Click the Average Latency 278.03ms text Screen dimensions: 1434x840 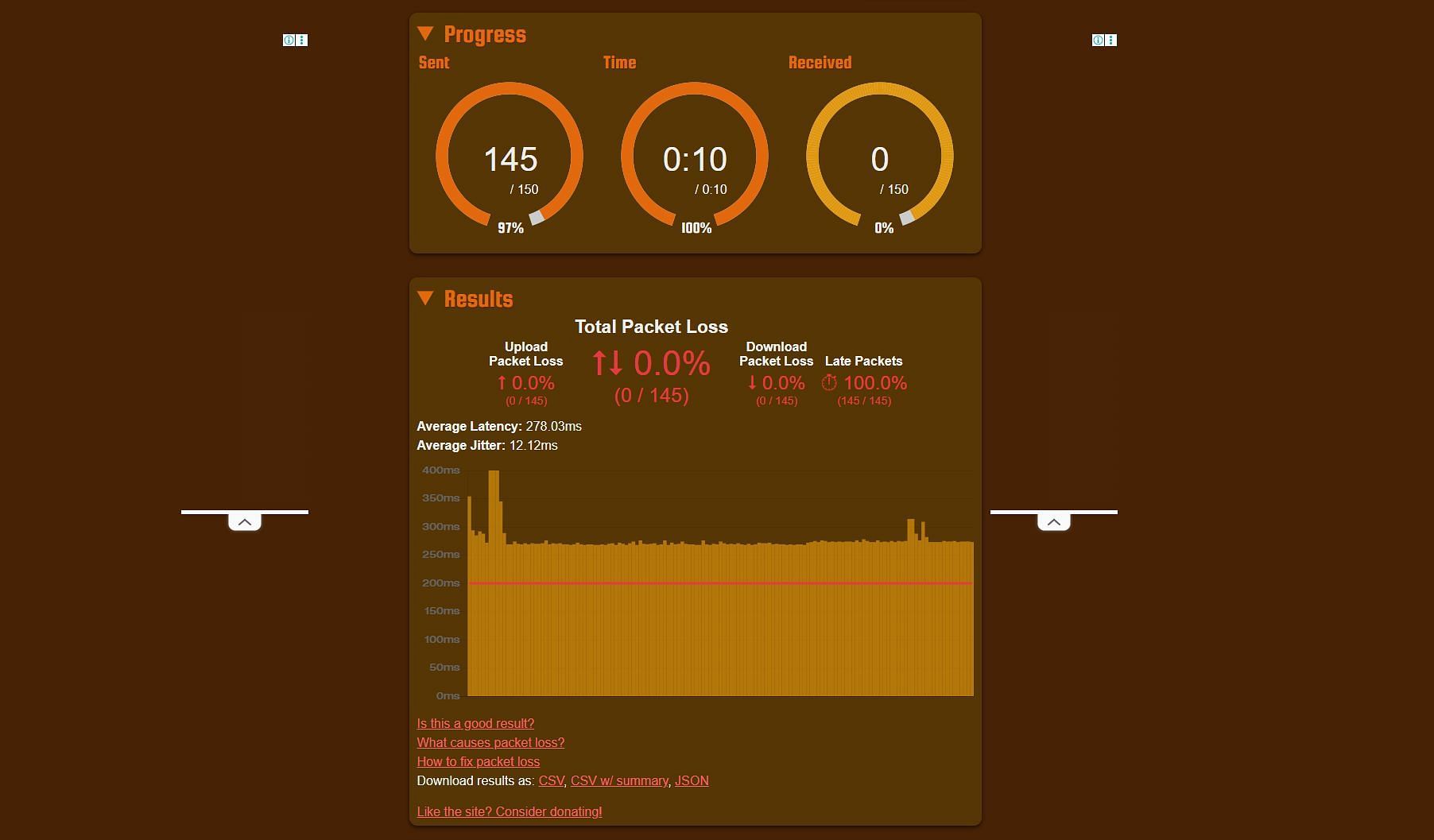[499, 426]
